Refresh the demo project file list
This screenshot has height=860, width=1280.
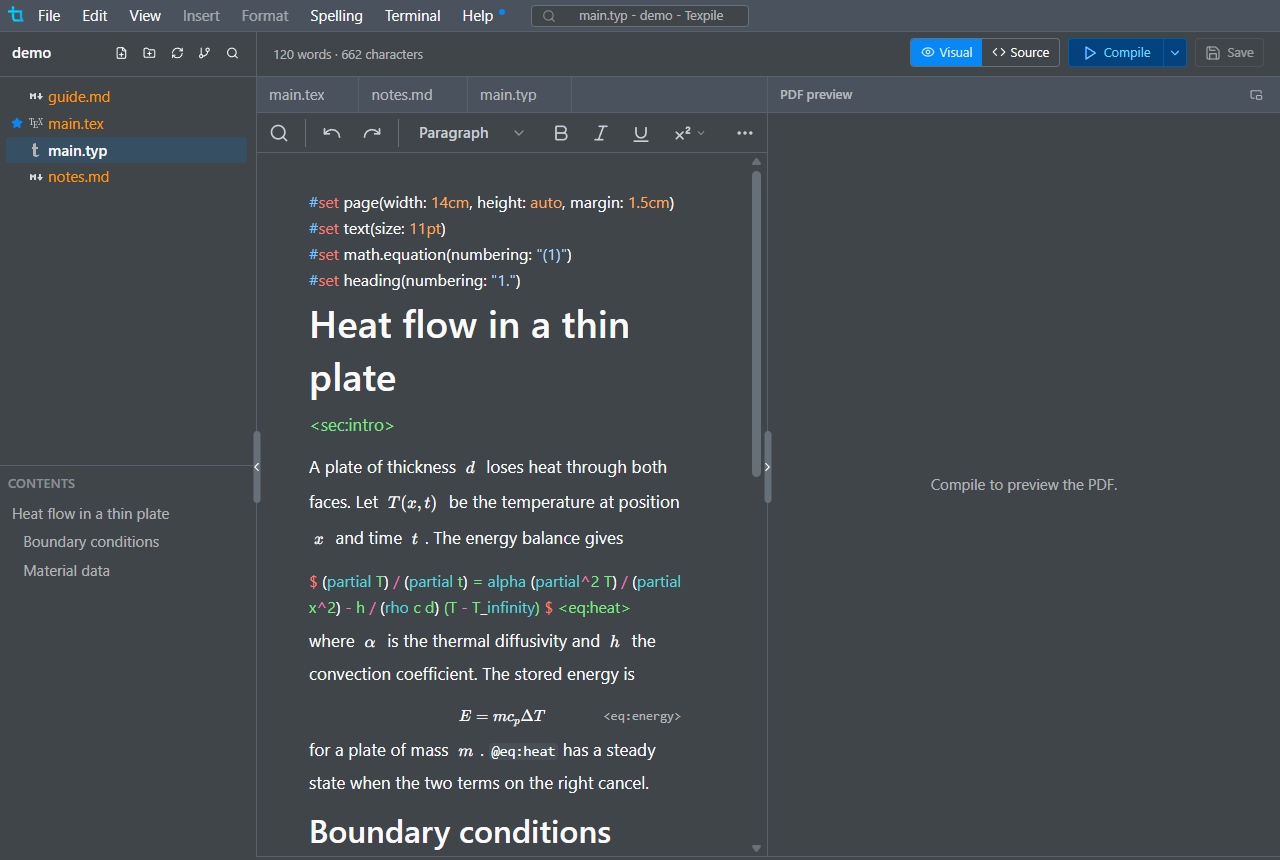pos(177,53)
